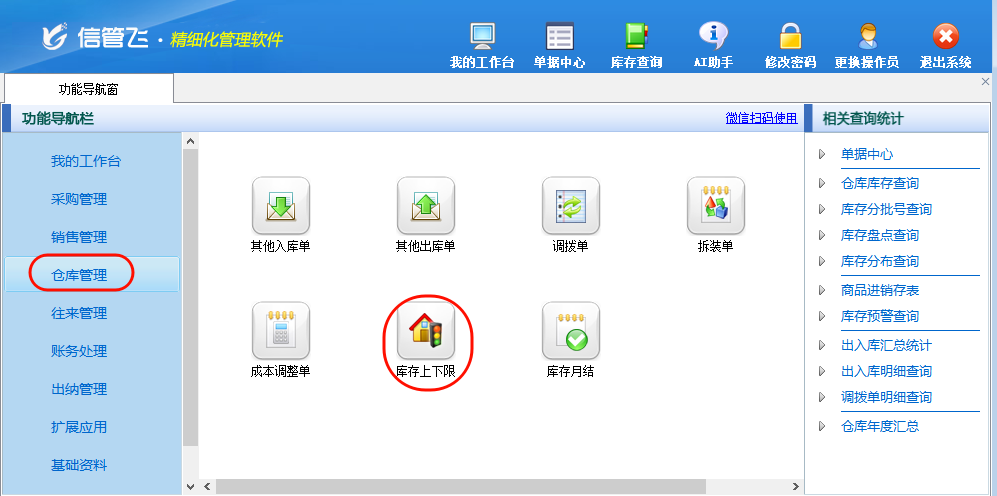This screenshot has height=496, width=997.
Task: Open the 成本调整单 calculator icon
Action: (280, 331)
